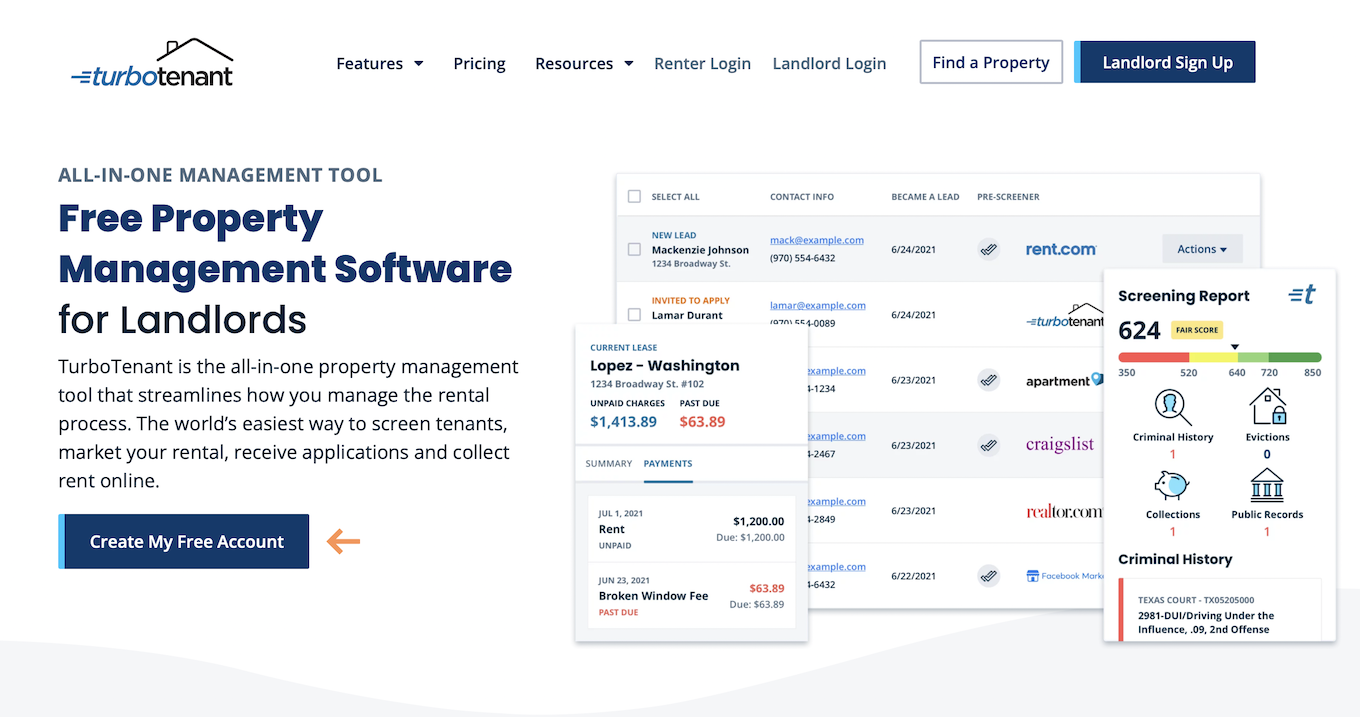The width and height of the screenshot is (1360, 717).
Task: Click the Facebook Marketplace icon
Action: point(1033,575)
